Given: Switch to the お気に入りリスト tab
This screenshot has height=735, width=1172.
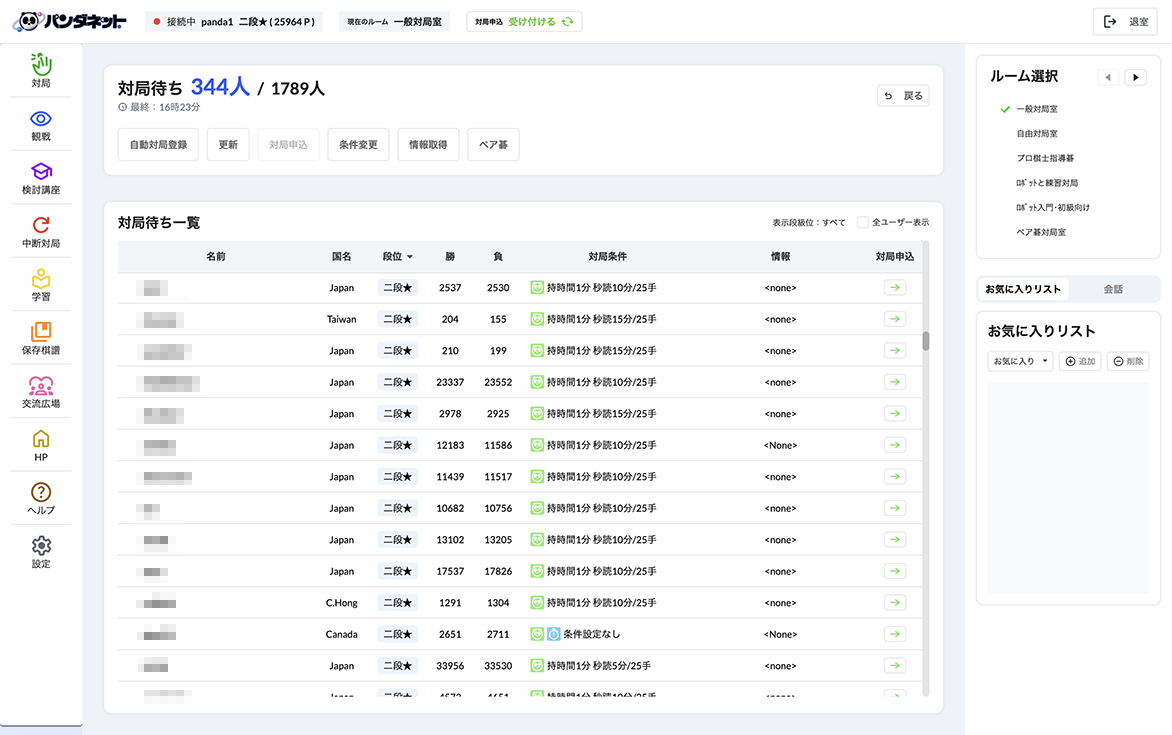Looking at the screenshot, I should coord(1023,289).
